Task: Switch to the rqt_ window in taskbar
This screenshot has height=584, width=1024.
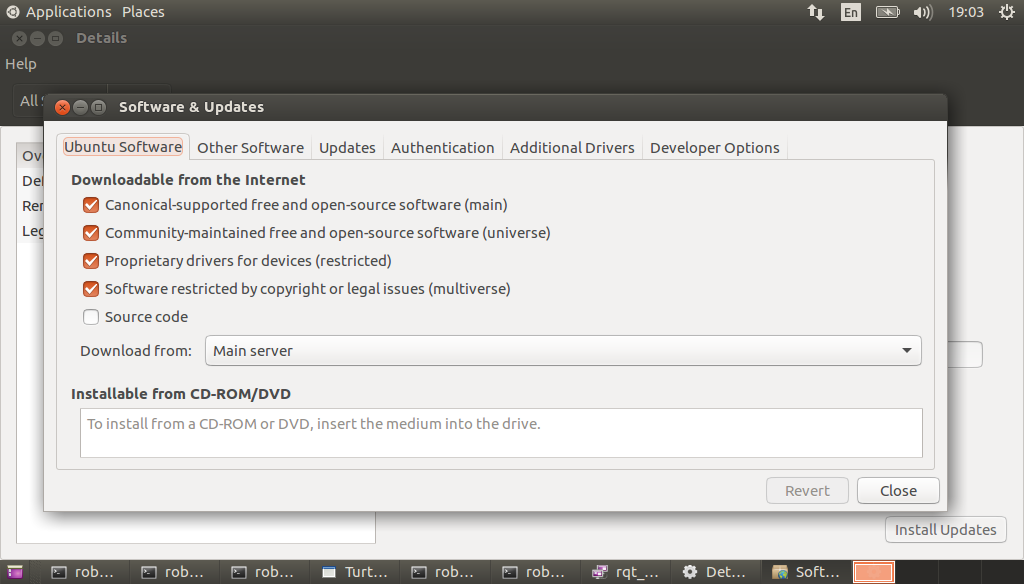Action: (625, 572)
